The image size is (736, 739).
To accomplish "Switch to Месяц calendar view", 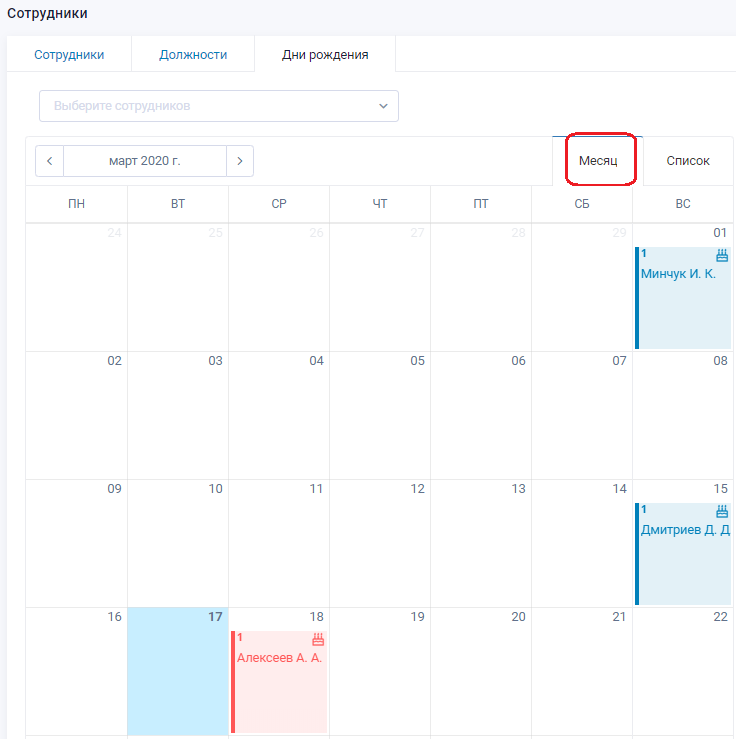I will tap(597, 161).
